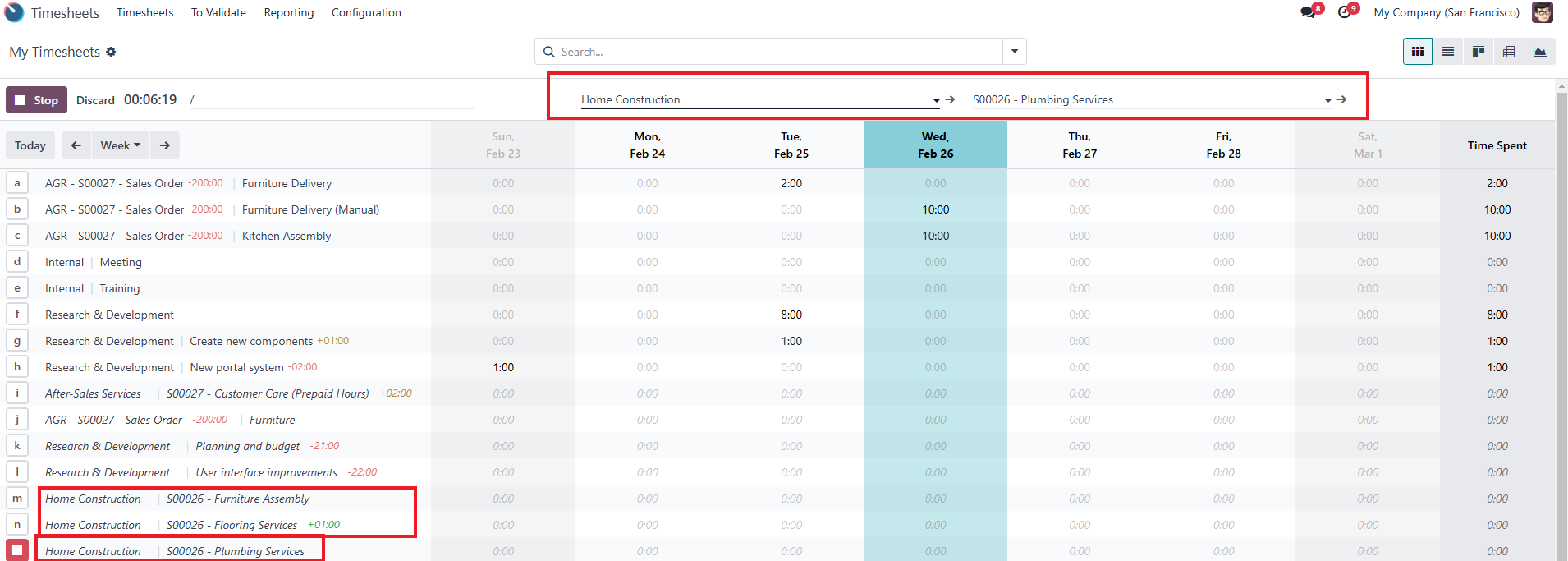Open the Planning and budget row

pos(248,446)
